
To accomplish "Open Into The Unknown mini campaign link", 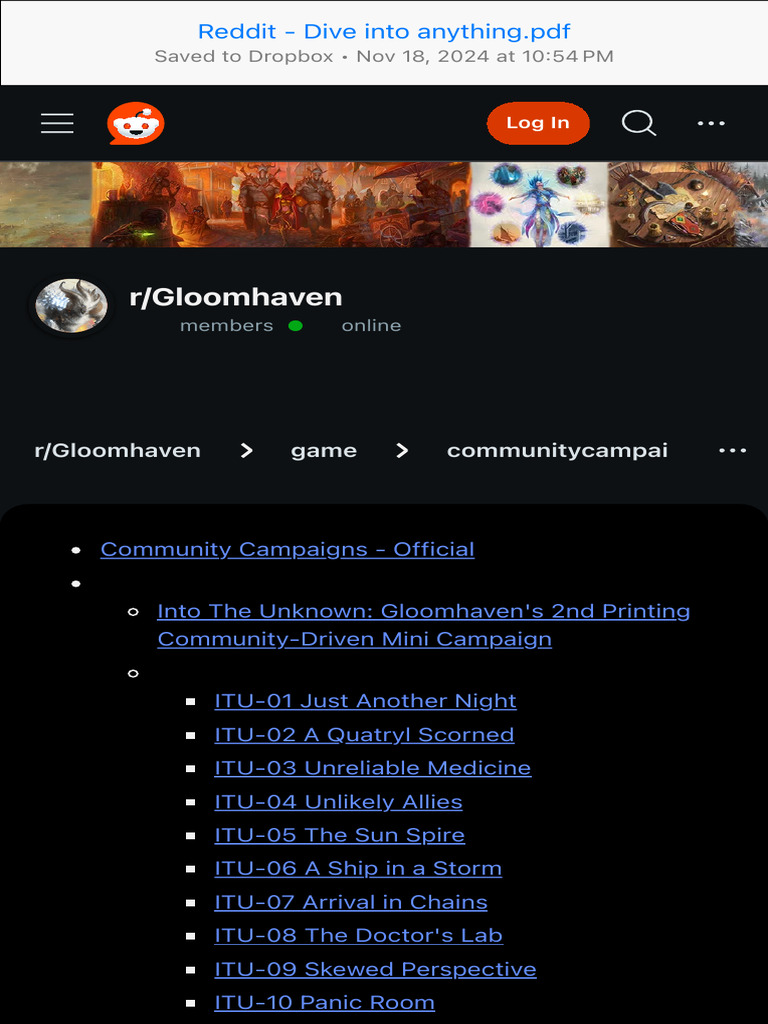I will click(x=423, y=625).
